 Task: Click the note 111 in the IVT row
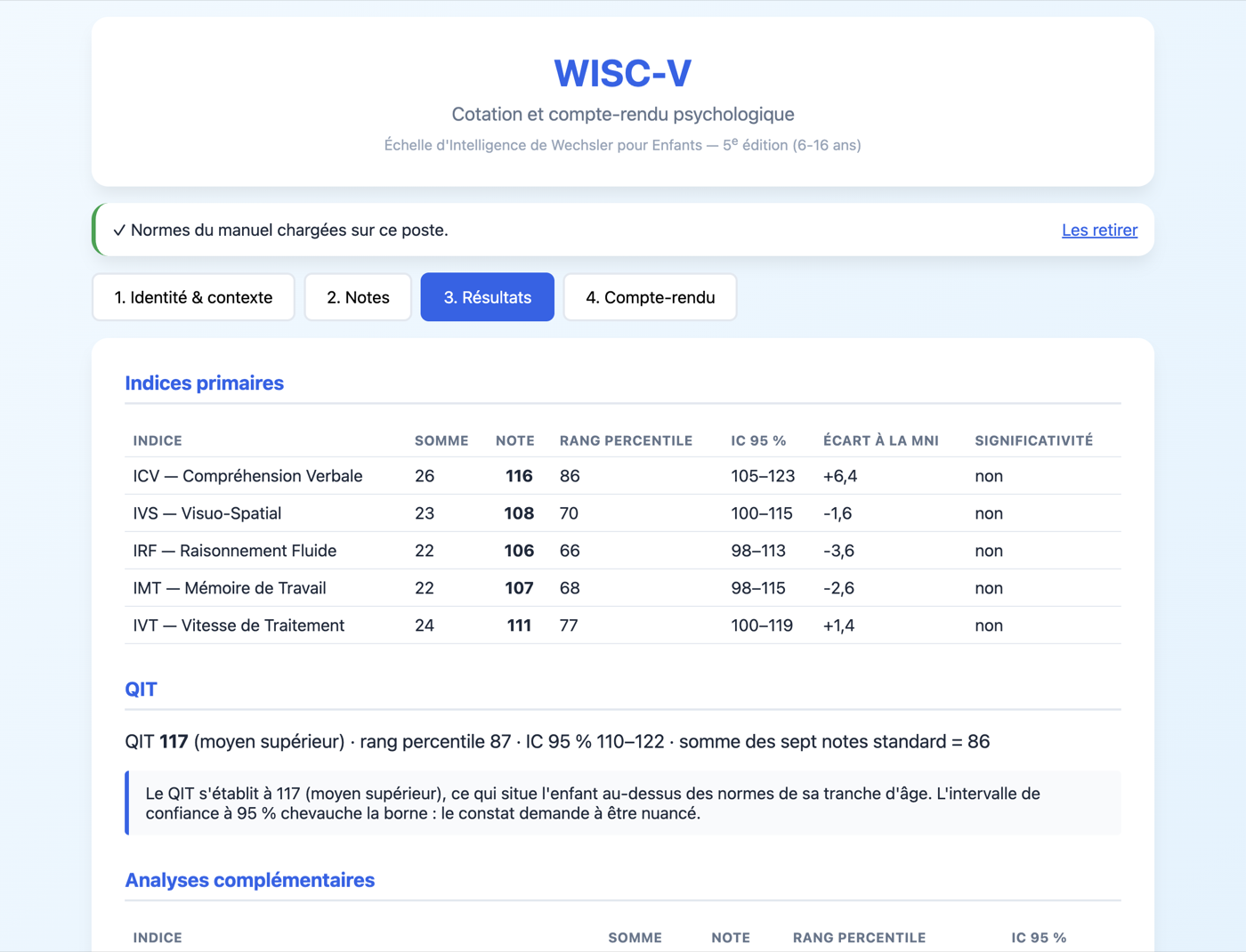pos(519,625)
